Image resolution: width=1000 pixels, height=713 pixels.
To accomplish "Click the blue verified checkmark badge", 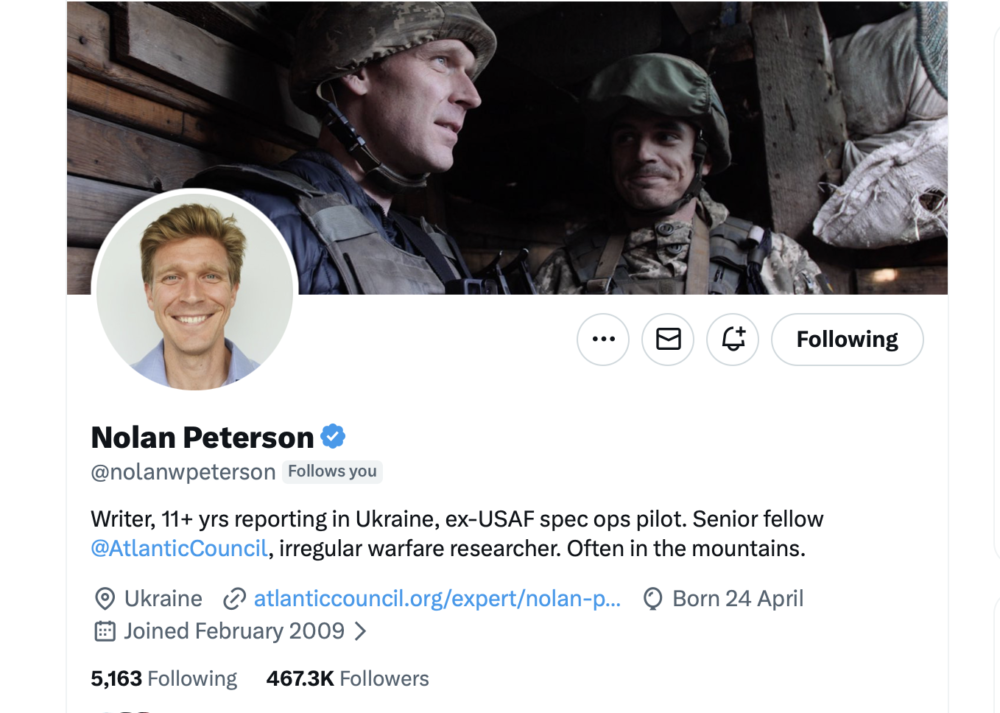I will pos(333,437).
